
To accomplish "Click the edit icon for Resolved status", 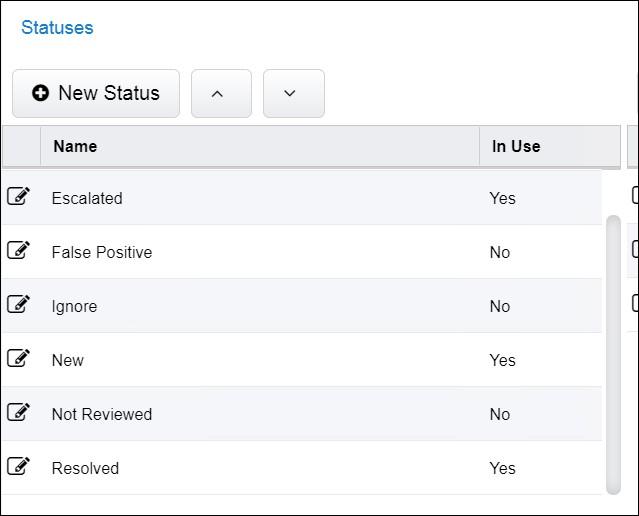I will pos(18,467).
